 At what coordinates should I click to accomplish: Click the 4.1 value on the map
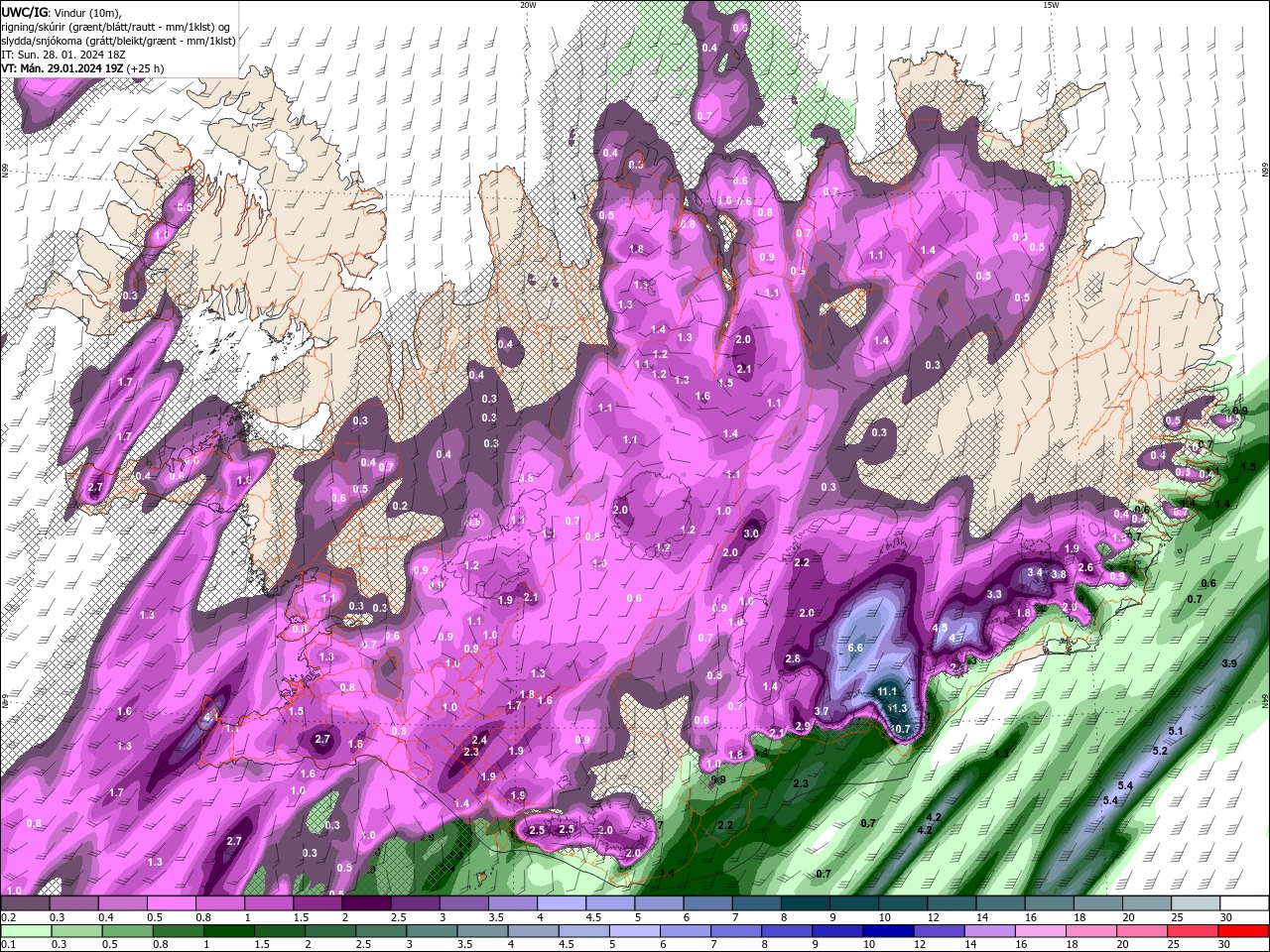pos(209,717)
